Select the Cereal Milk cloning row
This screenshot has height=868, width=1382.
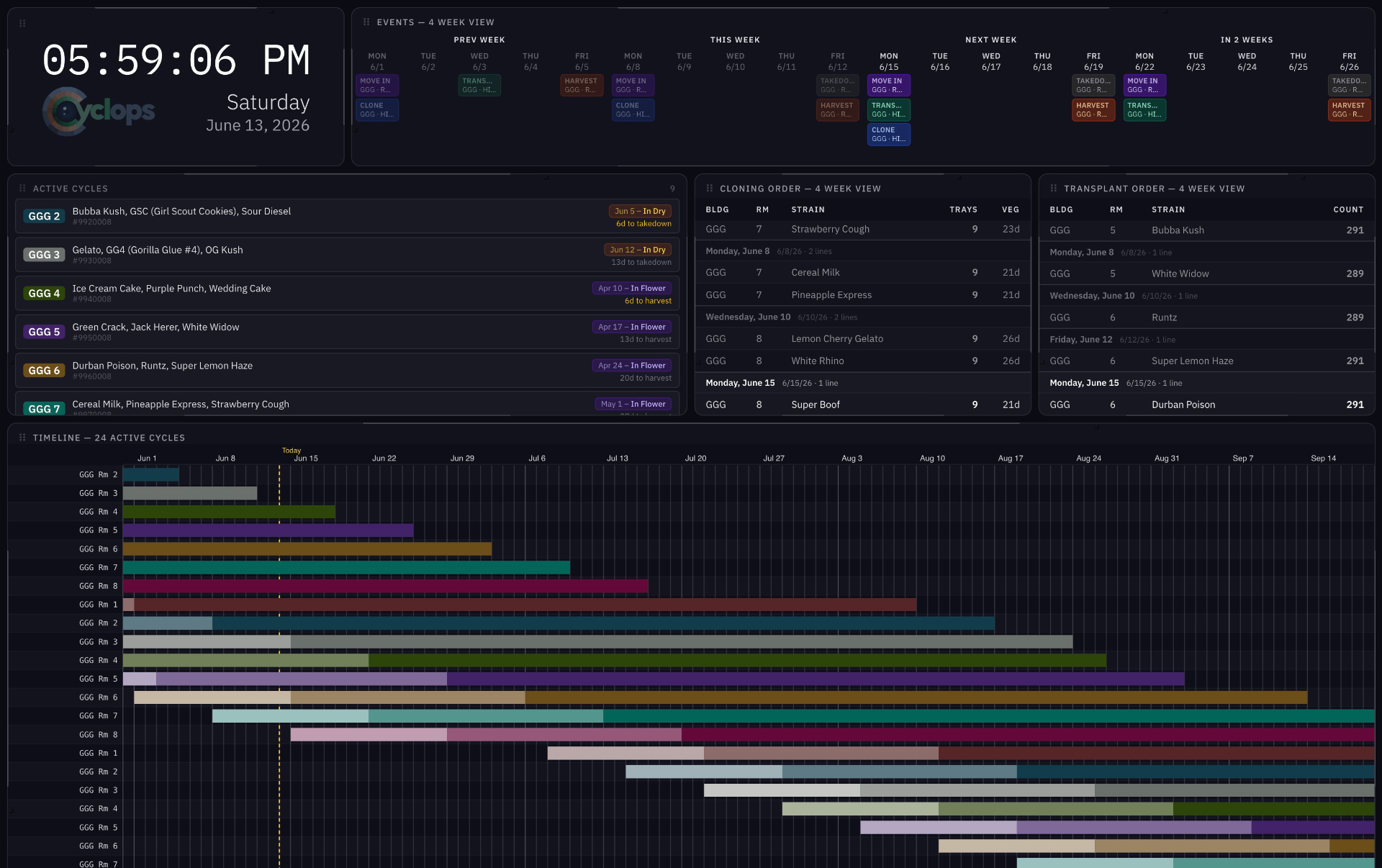(862, 272)
